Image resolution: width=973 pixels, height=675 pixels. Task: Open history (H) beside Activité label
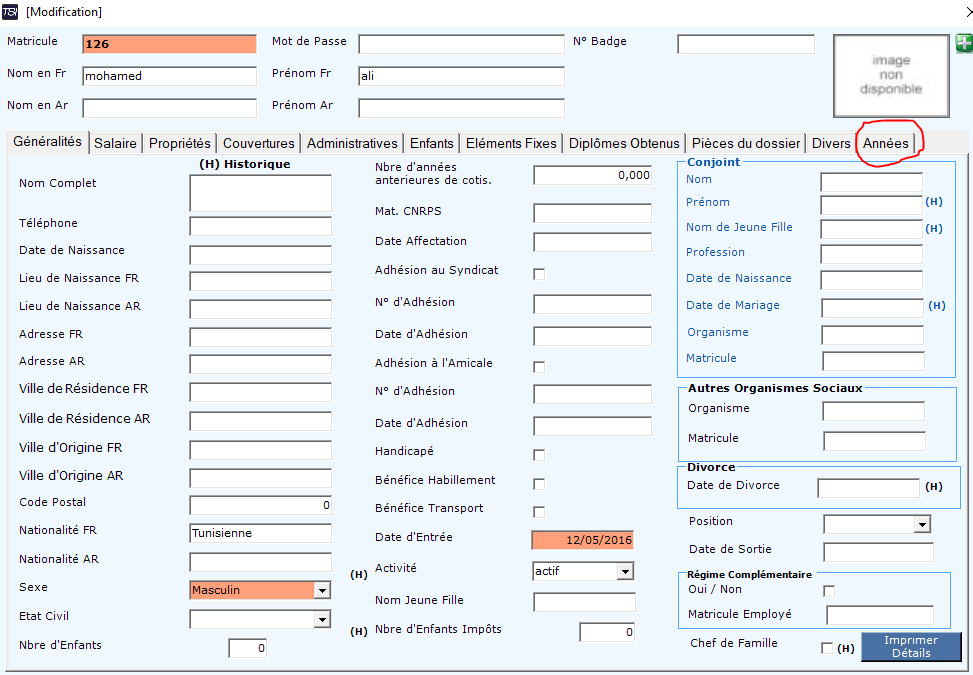(359, 574)
